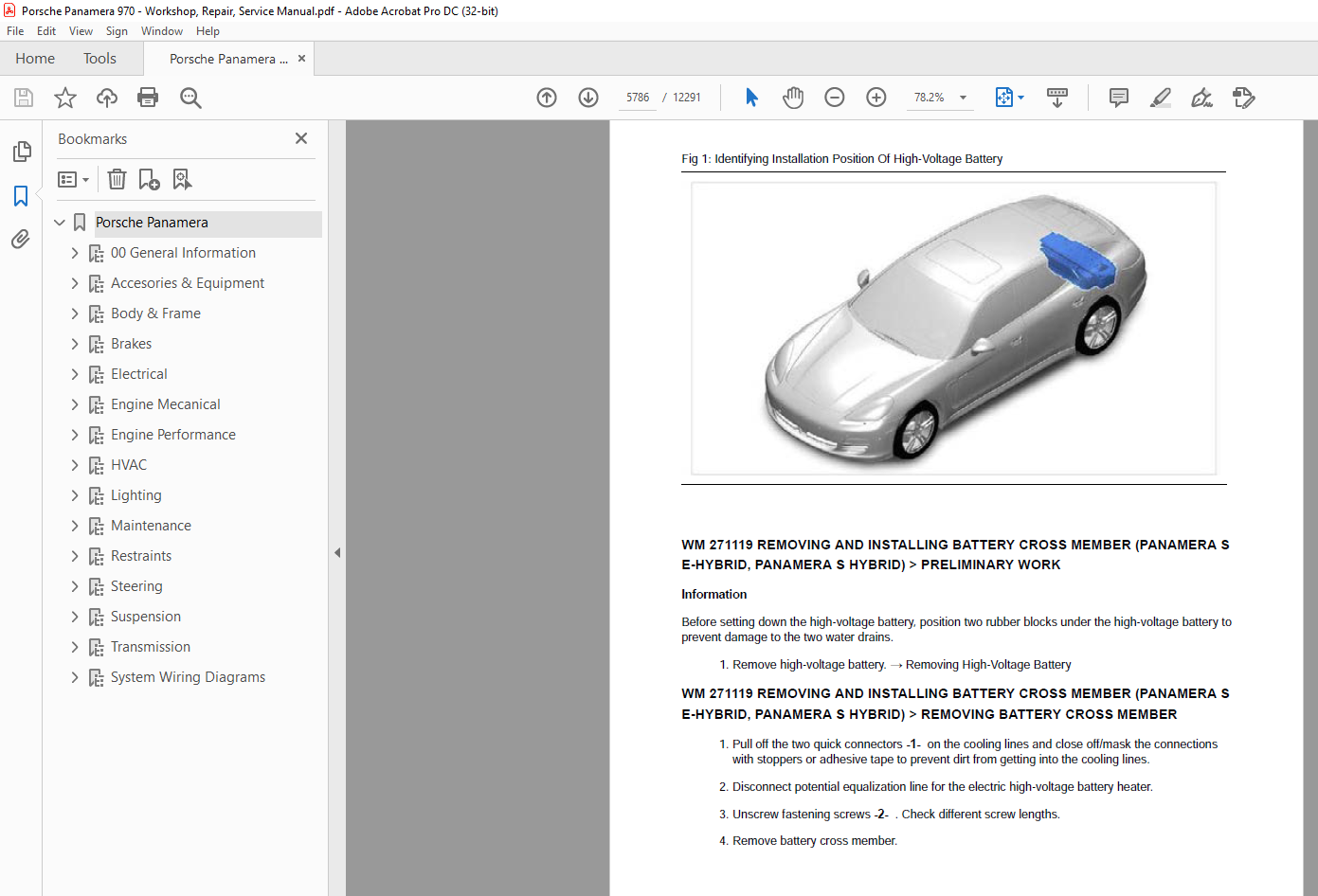Open page thumbnails panel icon
The height and width of the screenshot is (896, 1318).
click(x=21, y=152)
